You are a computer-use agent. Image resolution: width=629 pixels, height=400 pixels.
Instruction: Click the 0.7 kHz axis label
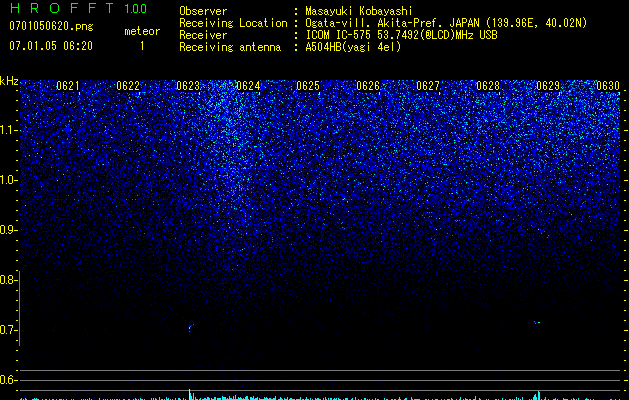click(x=8, y=330)
